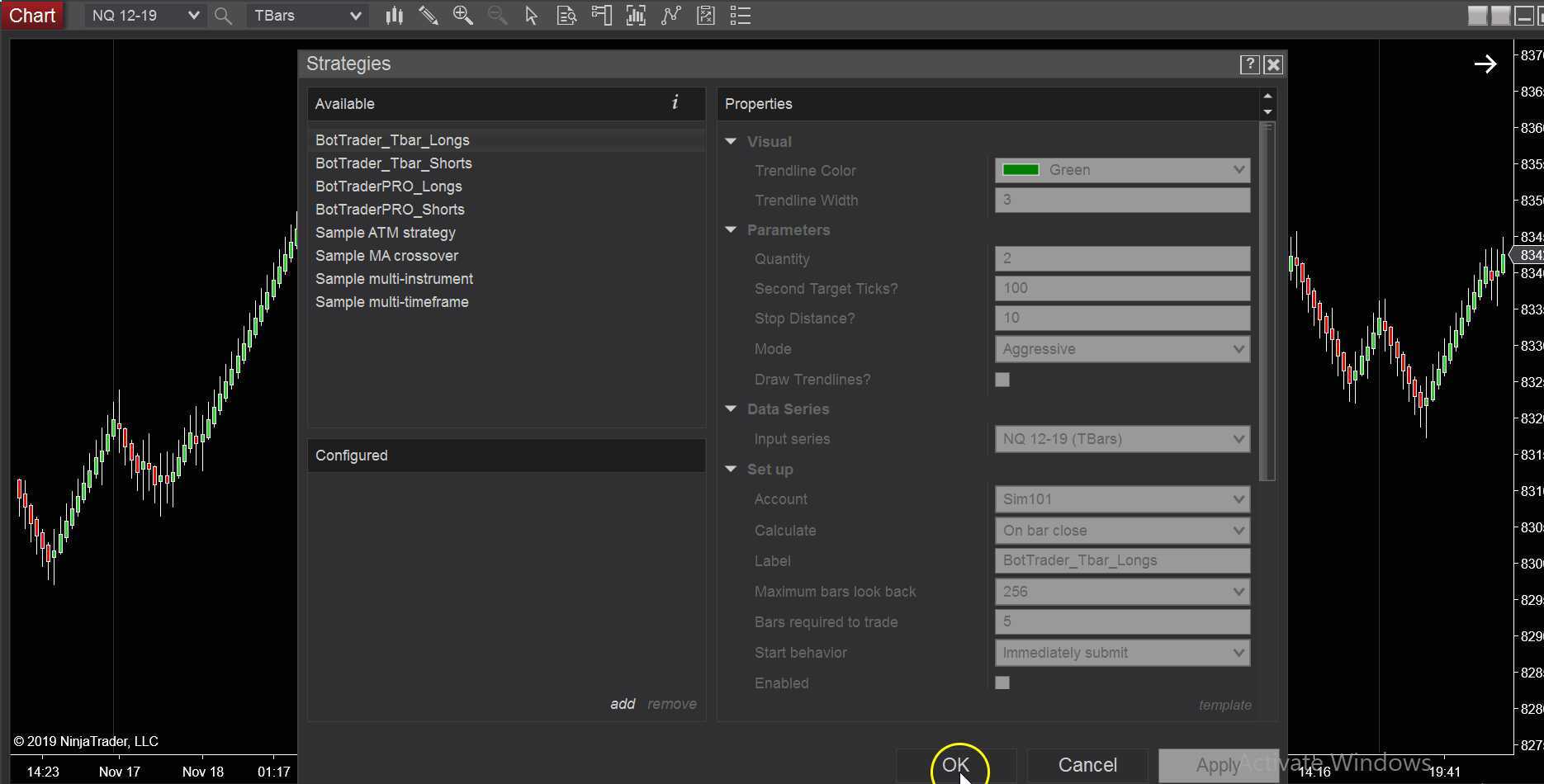1544x784 pixels.
Task: Select Sample MA crossover strategy
Action: click(386, 256)
